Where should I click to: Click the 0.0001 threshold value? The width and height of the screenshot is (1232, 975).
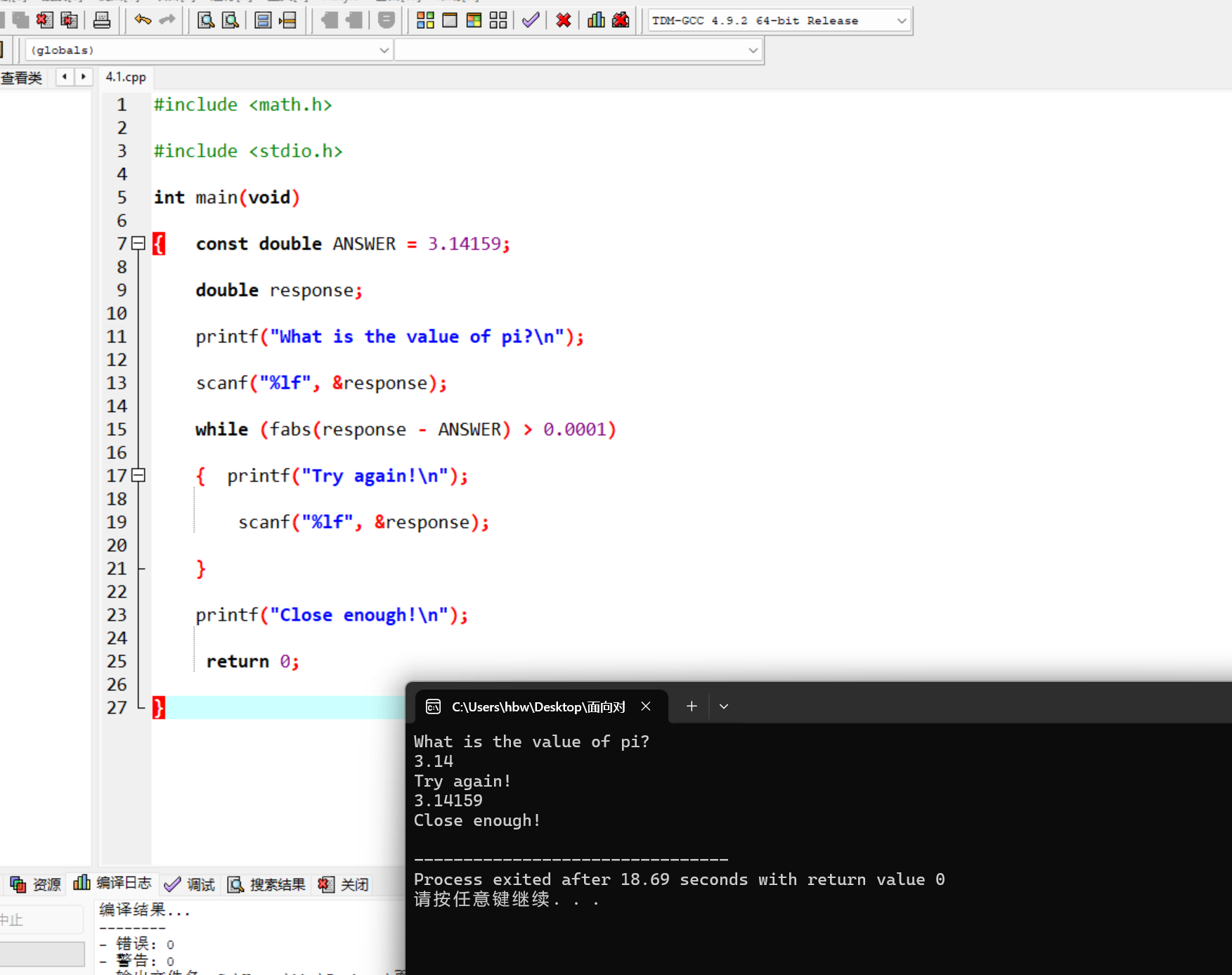(x=575, y=430)
